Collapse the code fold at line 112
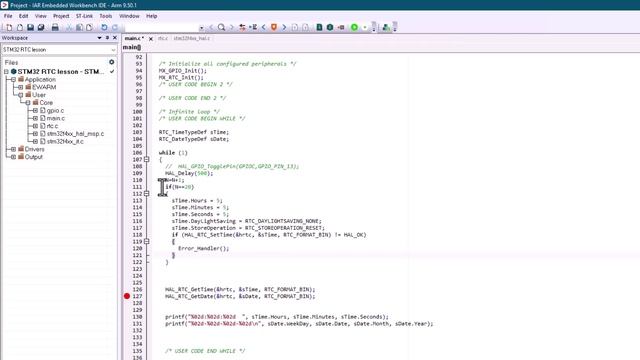 (x=147, y=194)
